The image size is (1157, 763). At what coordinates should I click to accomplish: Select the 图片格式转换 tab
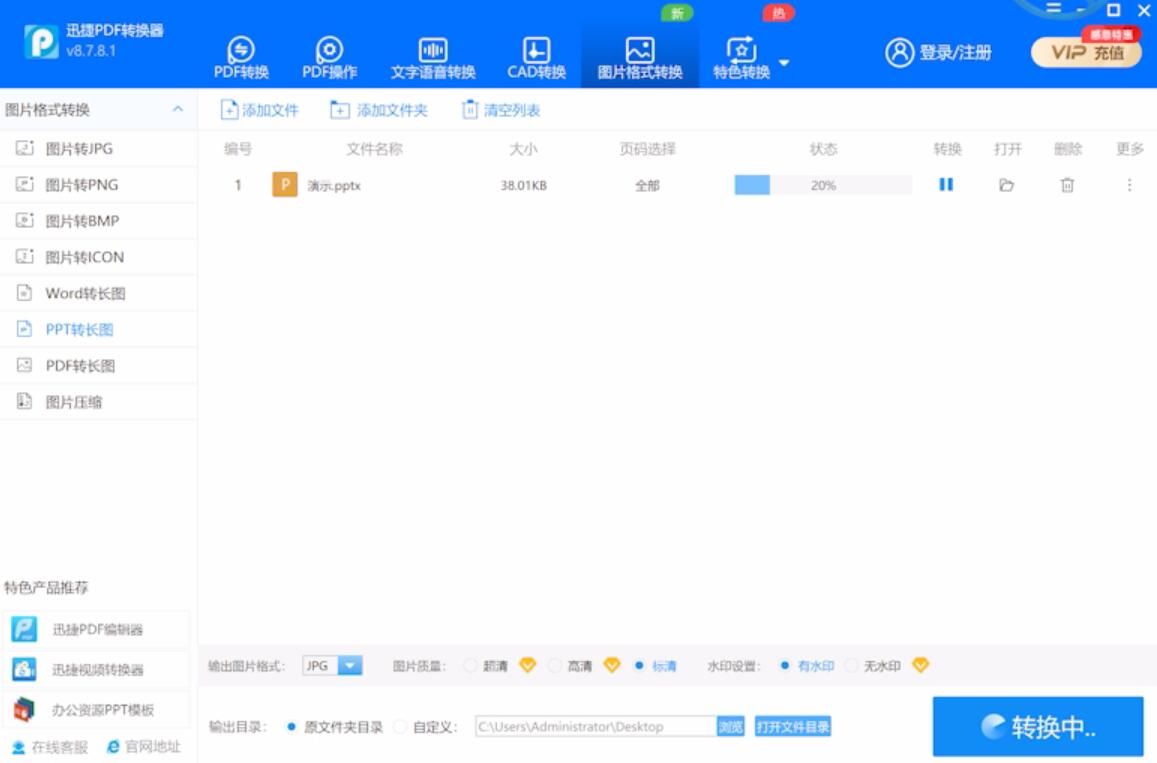pyautogui.click(x=640, y=57)
